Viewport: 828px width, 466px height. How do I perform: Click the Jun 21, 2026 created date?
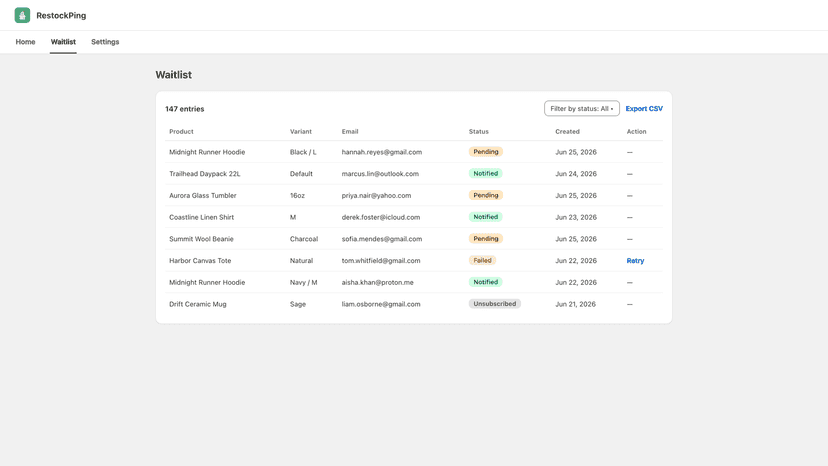575,304
